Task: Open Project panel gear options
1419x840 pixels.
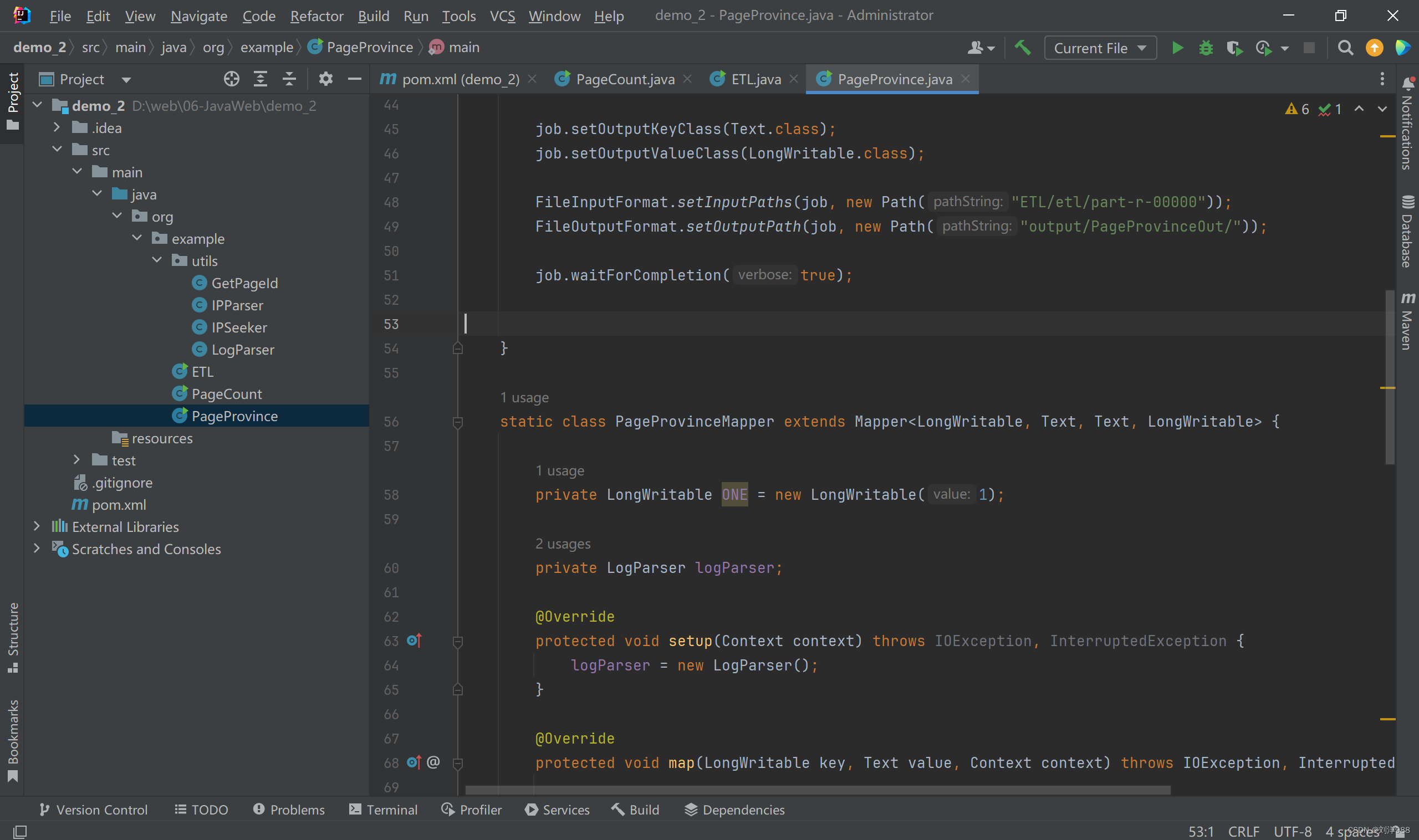Action: pos(325,79)
